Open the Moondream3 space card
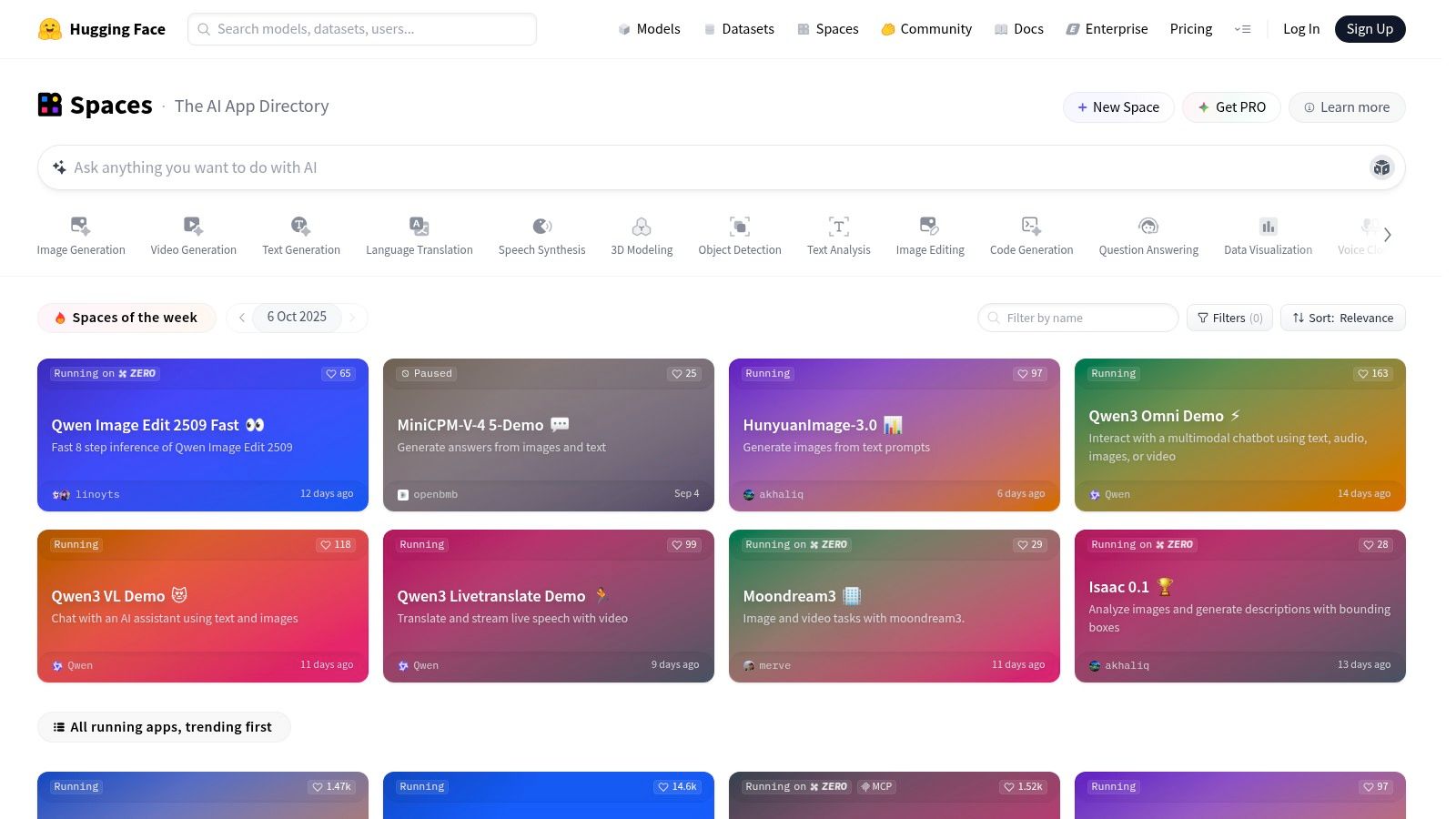The height and width of the screenshot is (819, 1456). [895, 606]
